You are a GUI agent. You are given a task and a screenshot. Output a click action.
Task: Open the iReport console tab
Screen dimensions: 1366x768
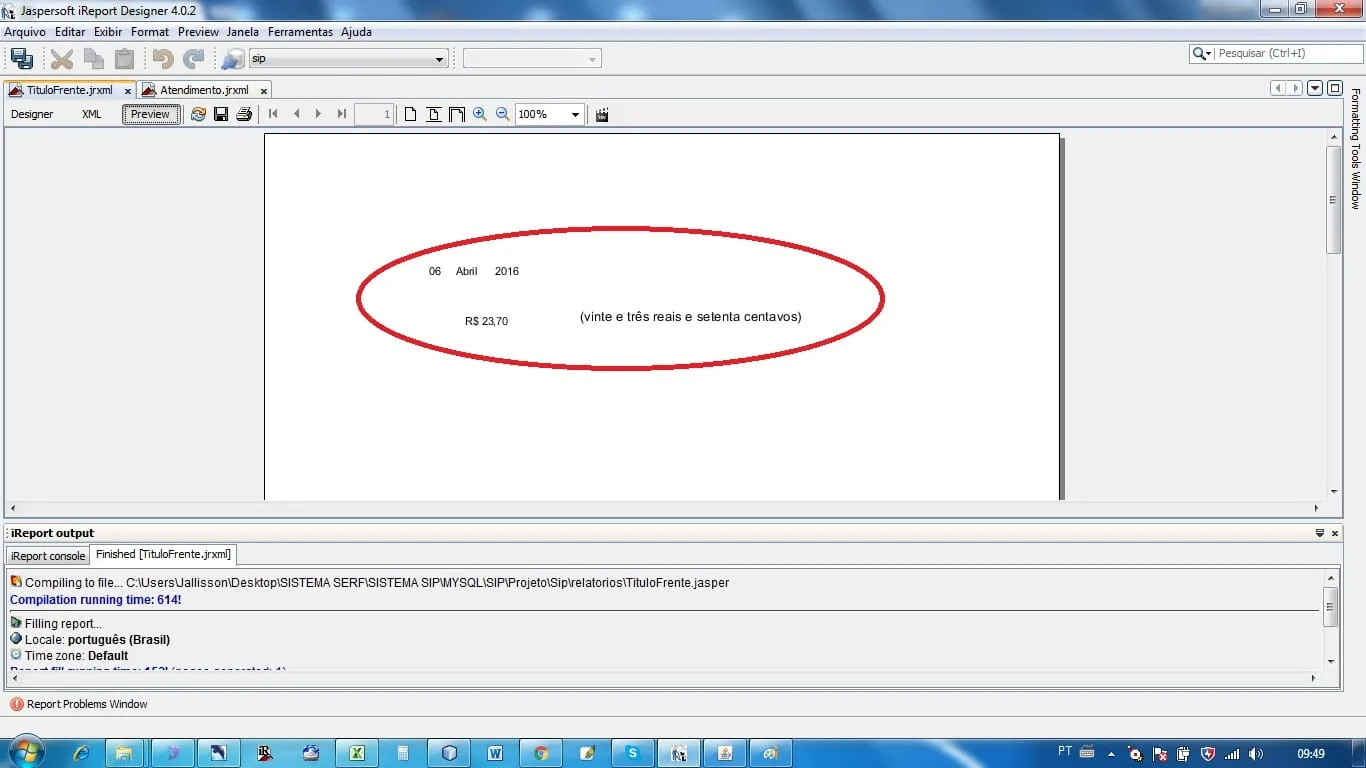tap(48, 556)
